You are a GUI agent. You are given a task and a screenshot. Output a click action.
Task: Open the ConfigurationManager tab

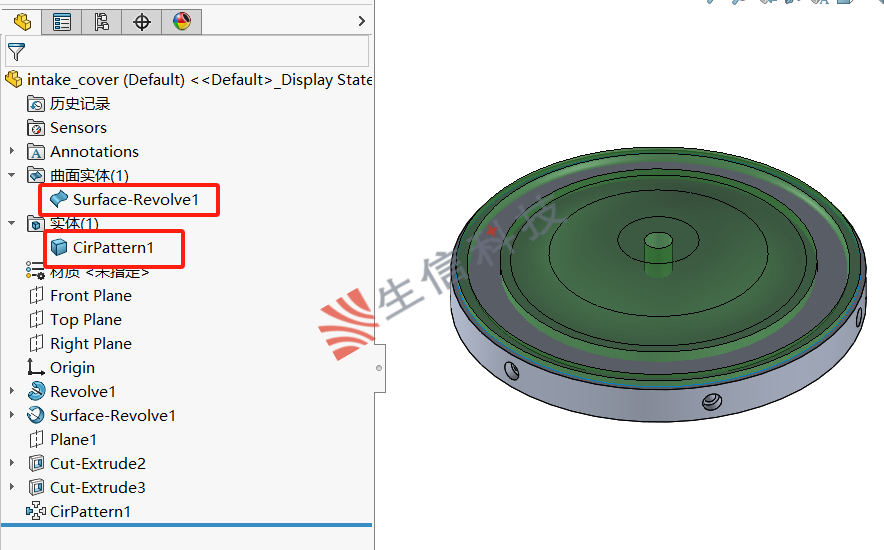click(x=102, y=21)
